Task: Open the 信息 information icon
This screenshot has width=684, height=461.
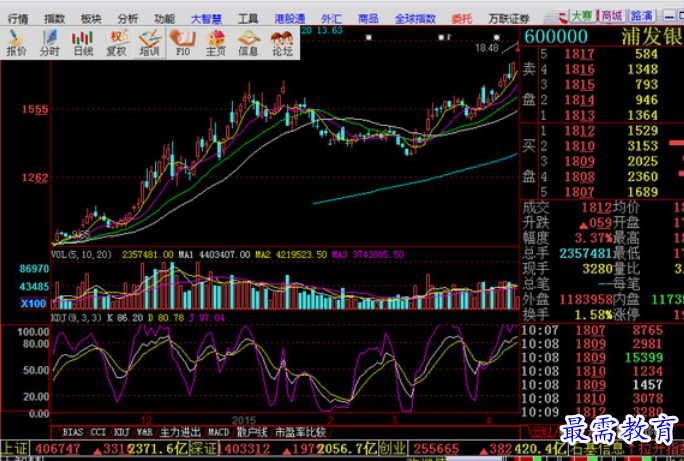Action: (x=249, y=43)
